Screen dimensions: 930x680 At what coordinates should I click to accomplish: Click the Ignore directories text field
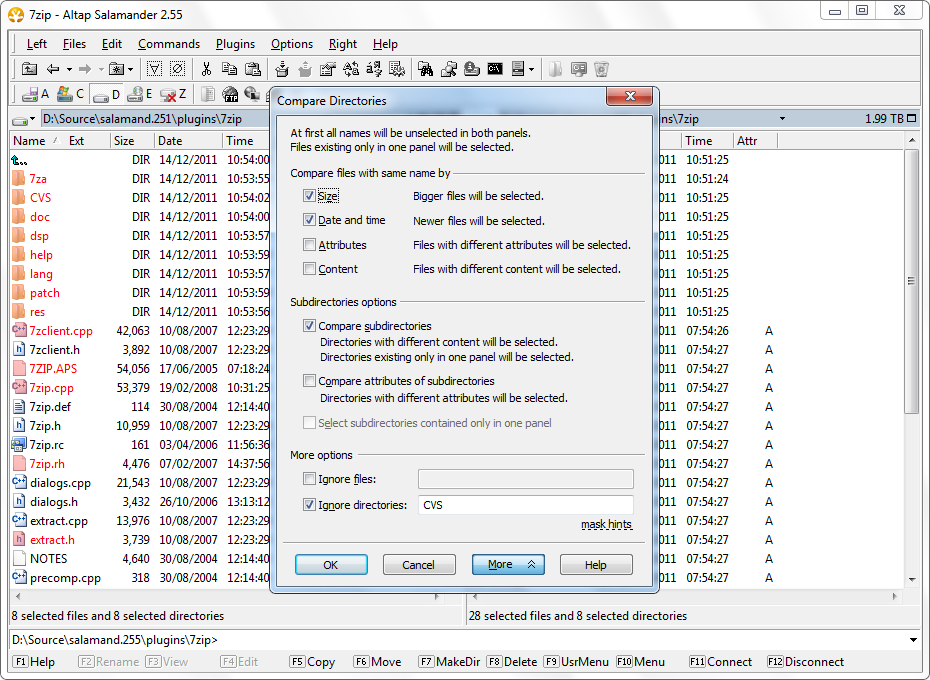525,505
